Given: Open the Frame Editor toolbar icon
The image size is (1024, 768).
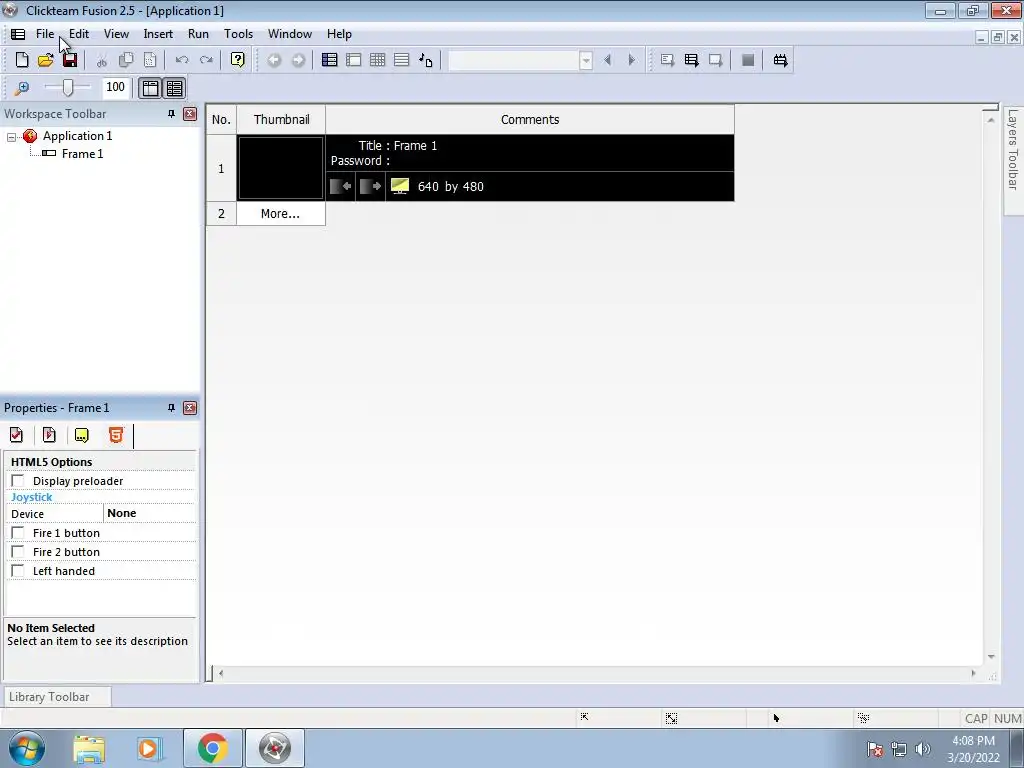Looking at the screenshot, I should [354, 60].
